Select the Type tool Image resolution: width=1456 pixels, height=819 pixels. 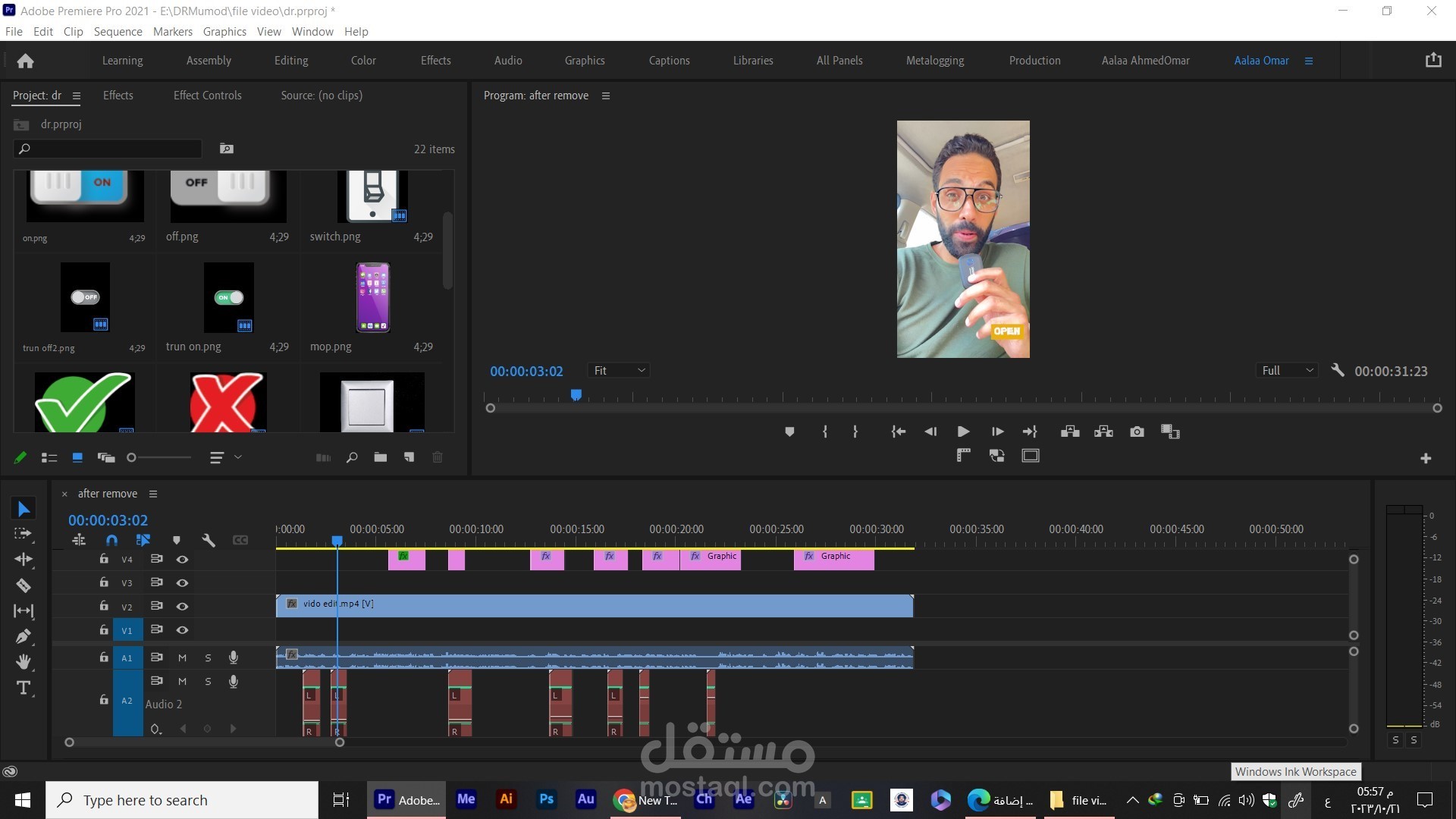[24, 689]
